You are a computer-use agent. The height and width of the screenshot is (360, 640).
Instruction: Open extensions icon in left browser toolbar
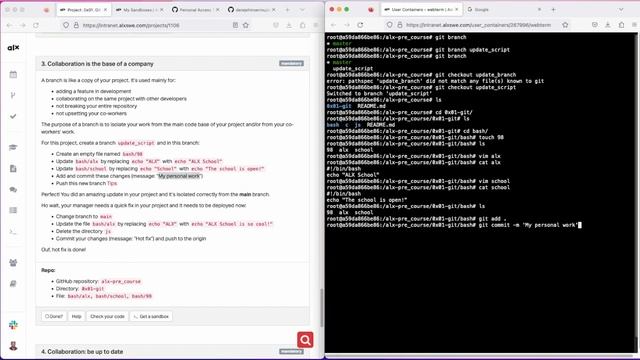point(302,25)
